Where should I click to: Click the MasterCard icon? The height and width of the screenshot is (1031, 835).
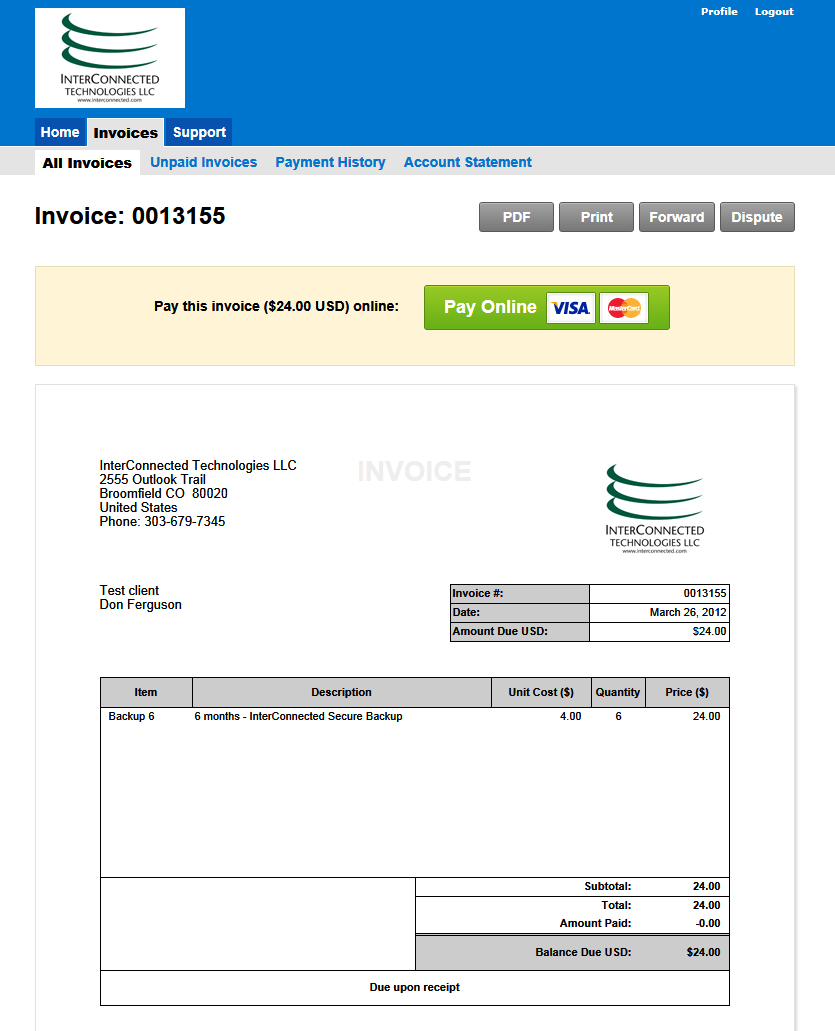[x=624, y=308]
